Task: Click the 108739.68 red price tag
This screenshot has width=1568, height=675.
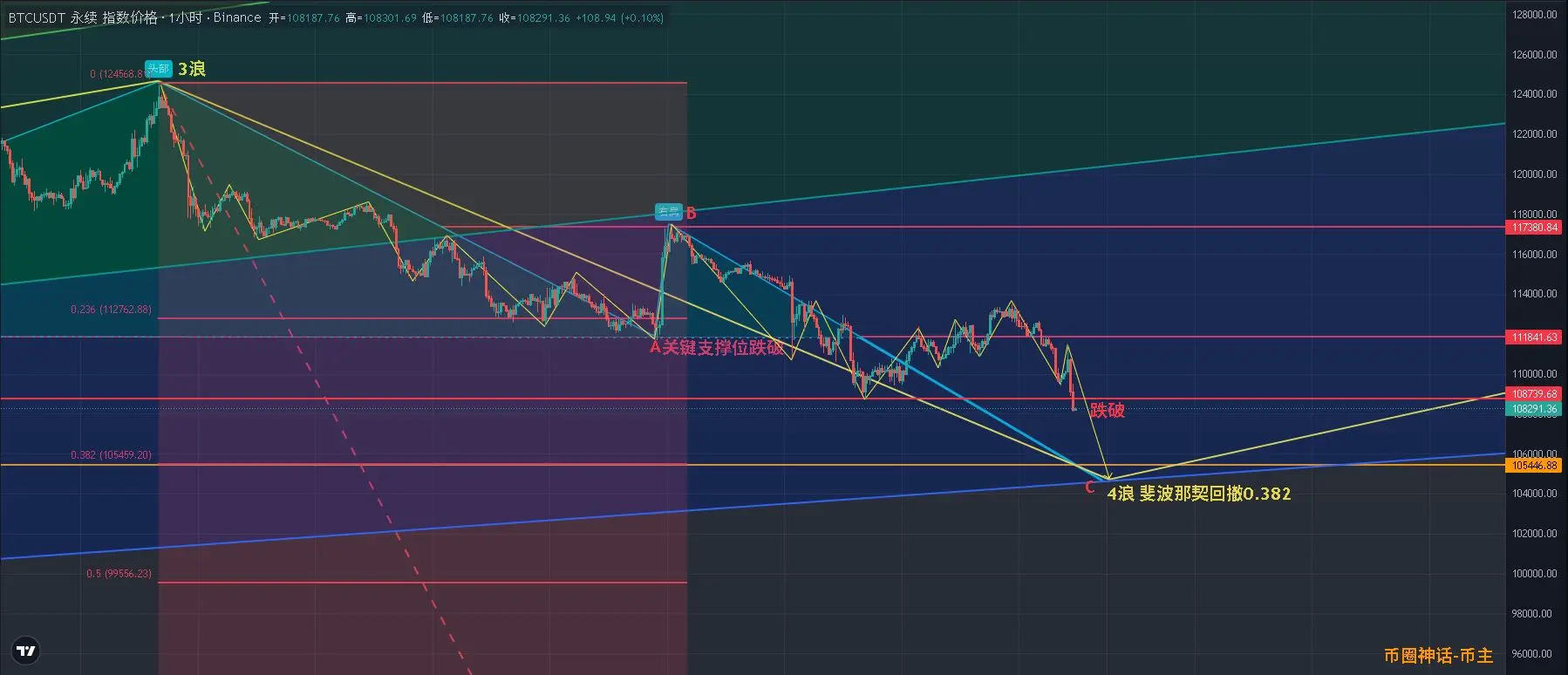Action: 1534,394
